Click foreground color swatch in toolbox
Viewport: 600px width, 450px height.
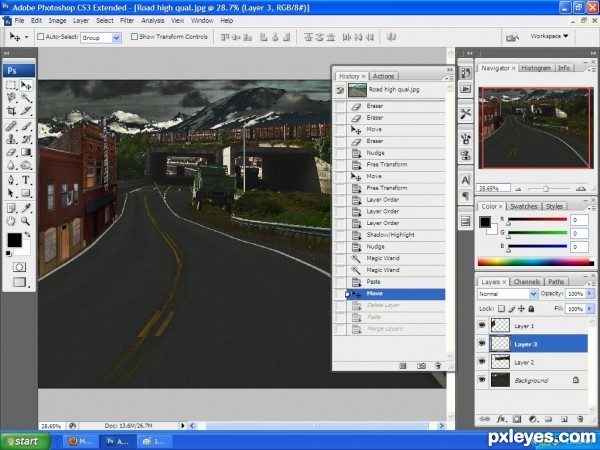point(15,240)
